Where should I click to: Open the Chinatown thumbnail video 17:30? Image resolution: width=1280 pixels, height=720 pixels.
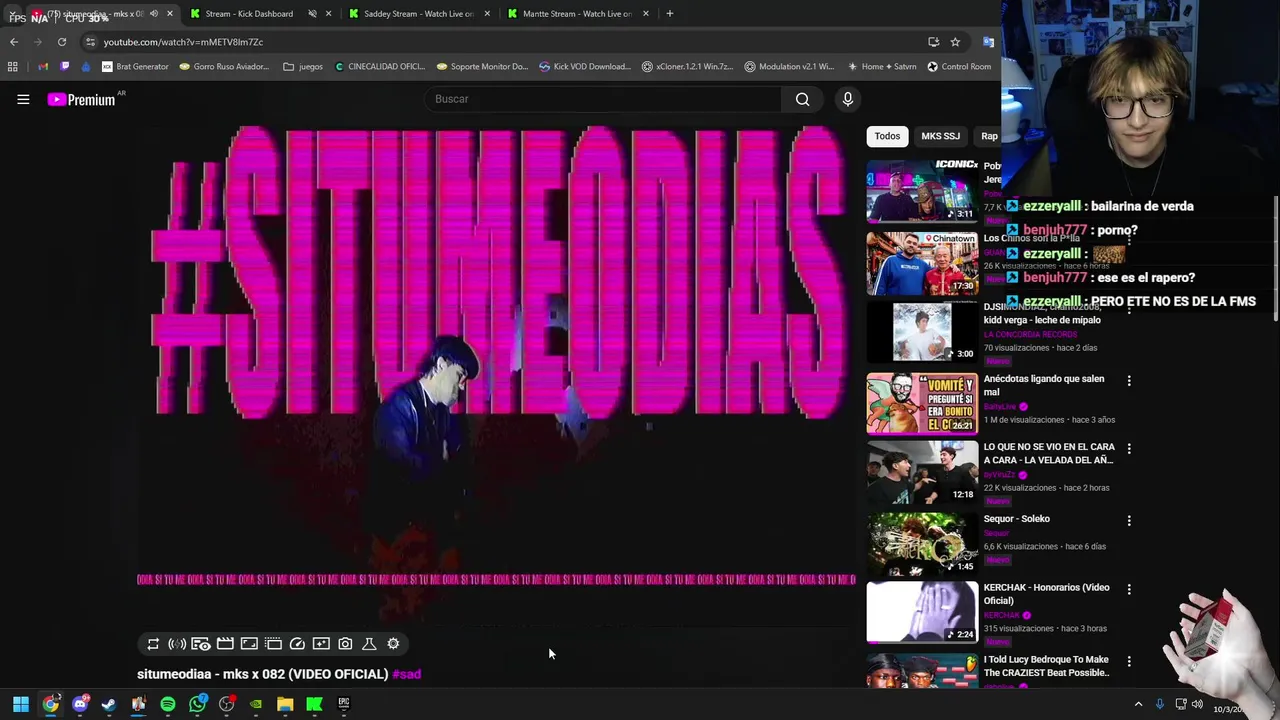point(922,263)
